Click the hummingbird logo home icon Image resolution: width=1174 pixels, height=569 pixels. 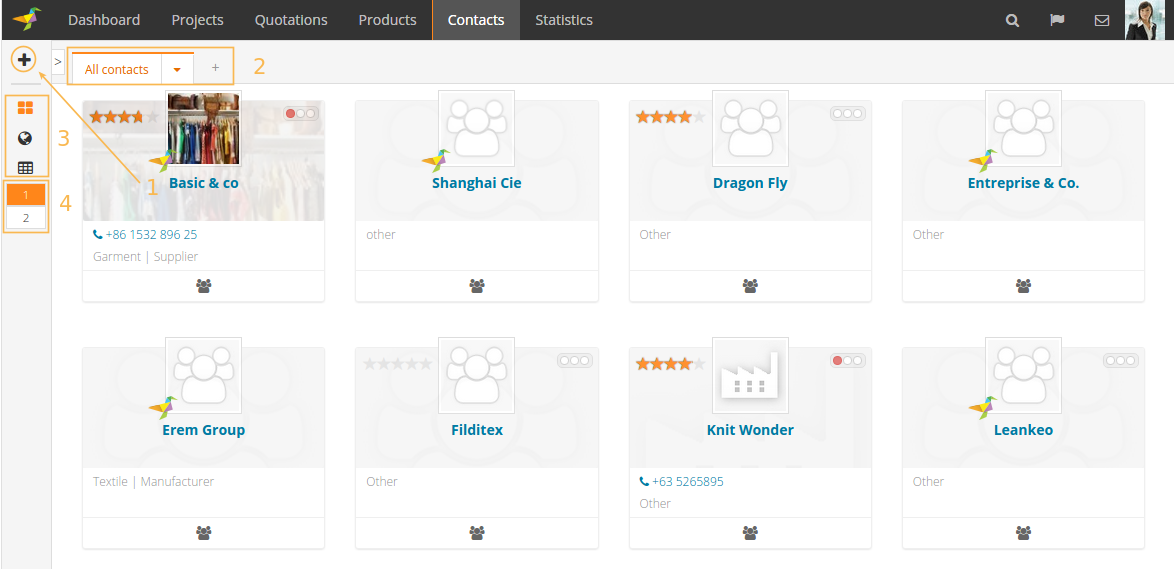pyautogui.click(x=27, y=19)
